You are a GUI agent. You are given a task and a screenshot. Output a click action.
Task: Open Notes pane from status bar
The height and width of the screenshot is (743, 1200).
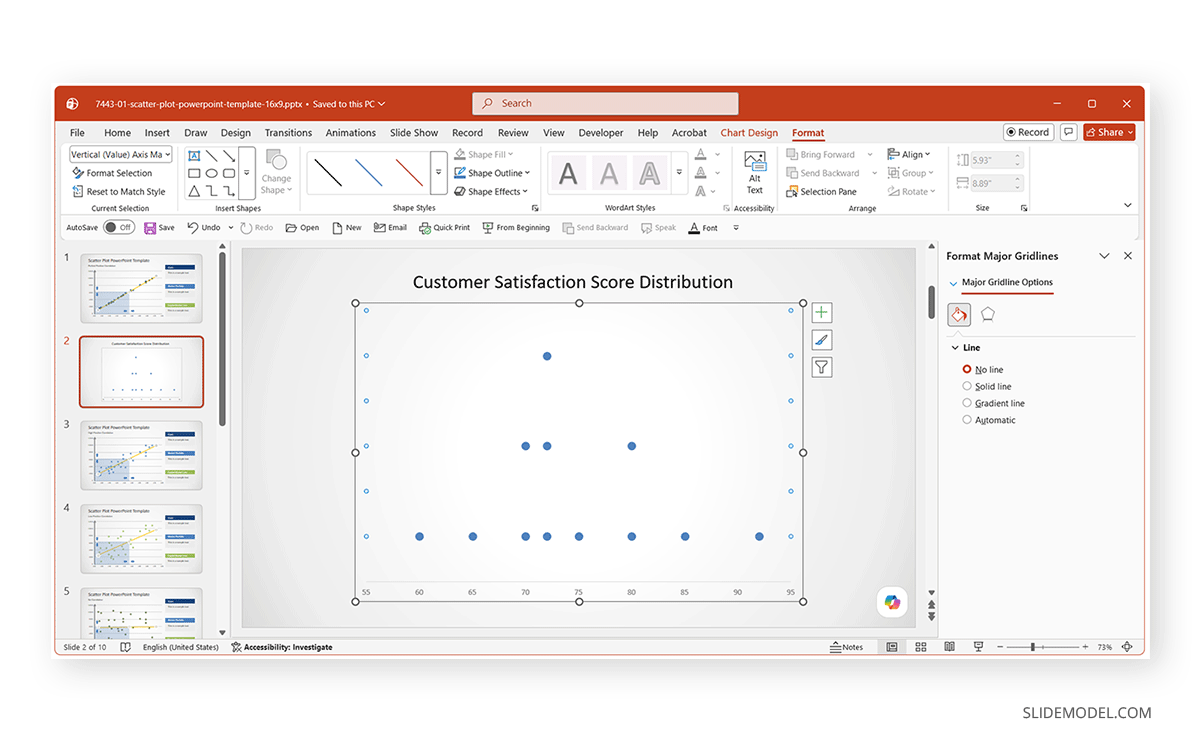pos(847,647)
